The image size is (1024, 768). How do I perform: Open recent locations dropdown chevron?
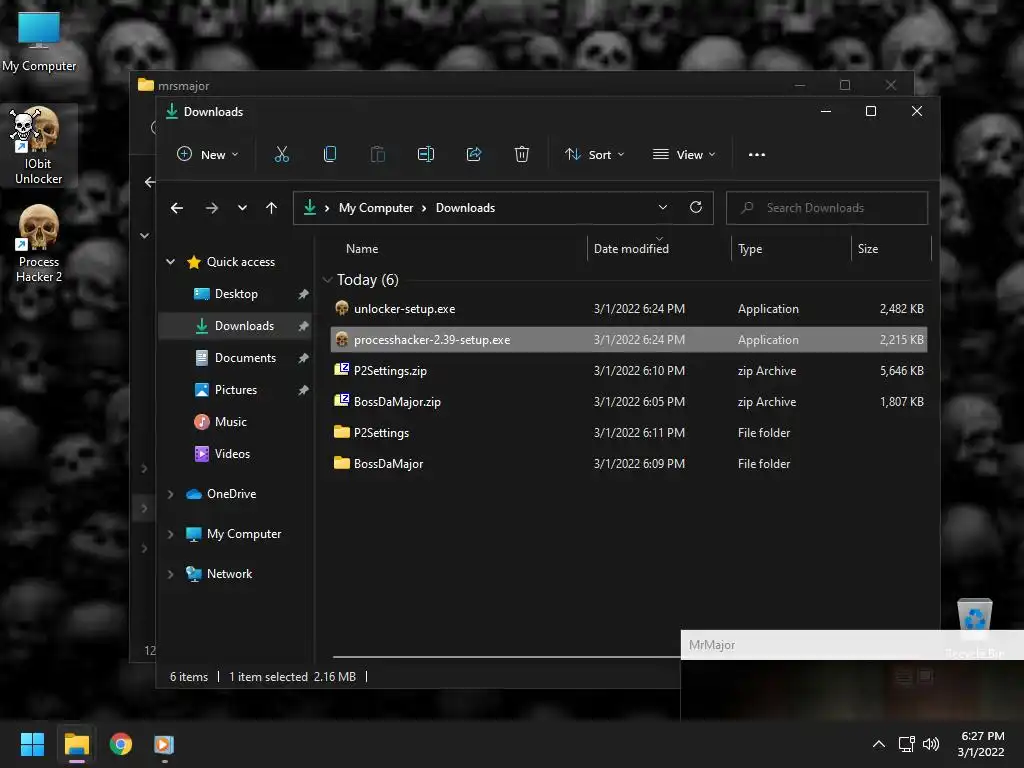coord(242,208)
